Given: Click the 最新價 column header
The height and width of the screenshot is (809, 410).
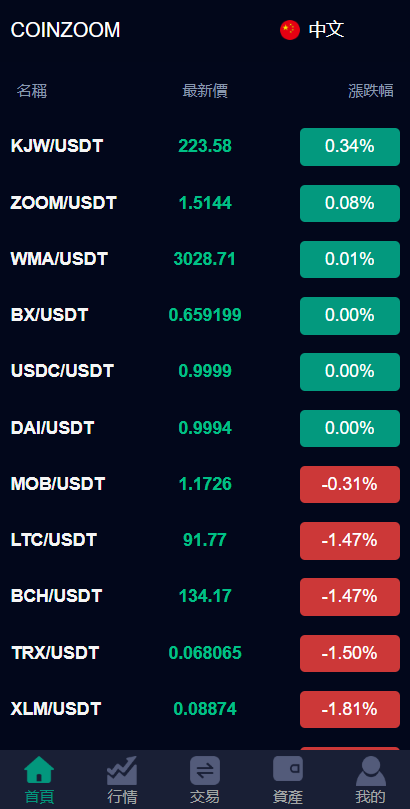Looking at the screenshot, I should [x=205, y=91].
